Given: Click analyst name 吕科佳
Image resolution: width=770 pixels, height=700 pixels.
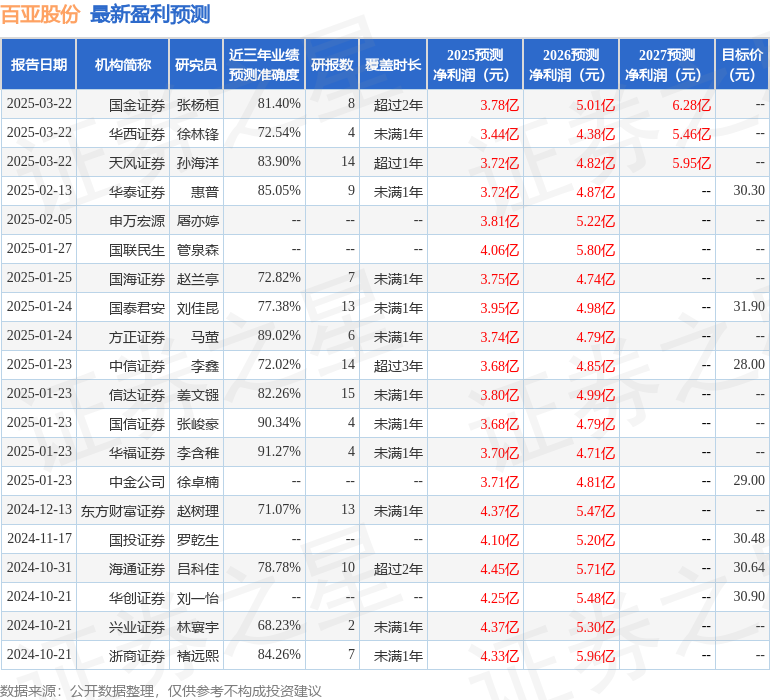Looking at the screenshot, I should (x=198, y=569).
